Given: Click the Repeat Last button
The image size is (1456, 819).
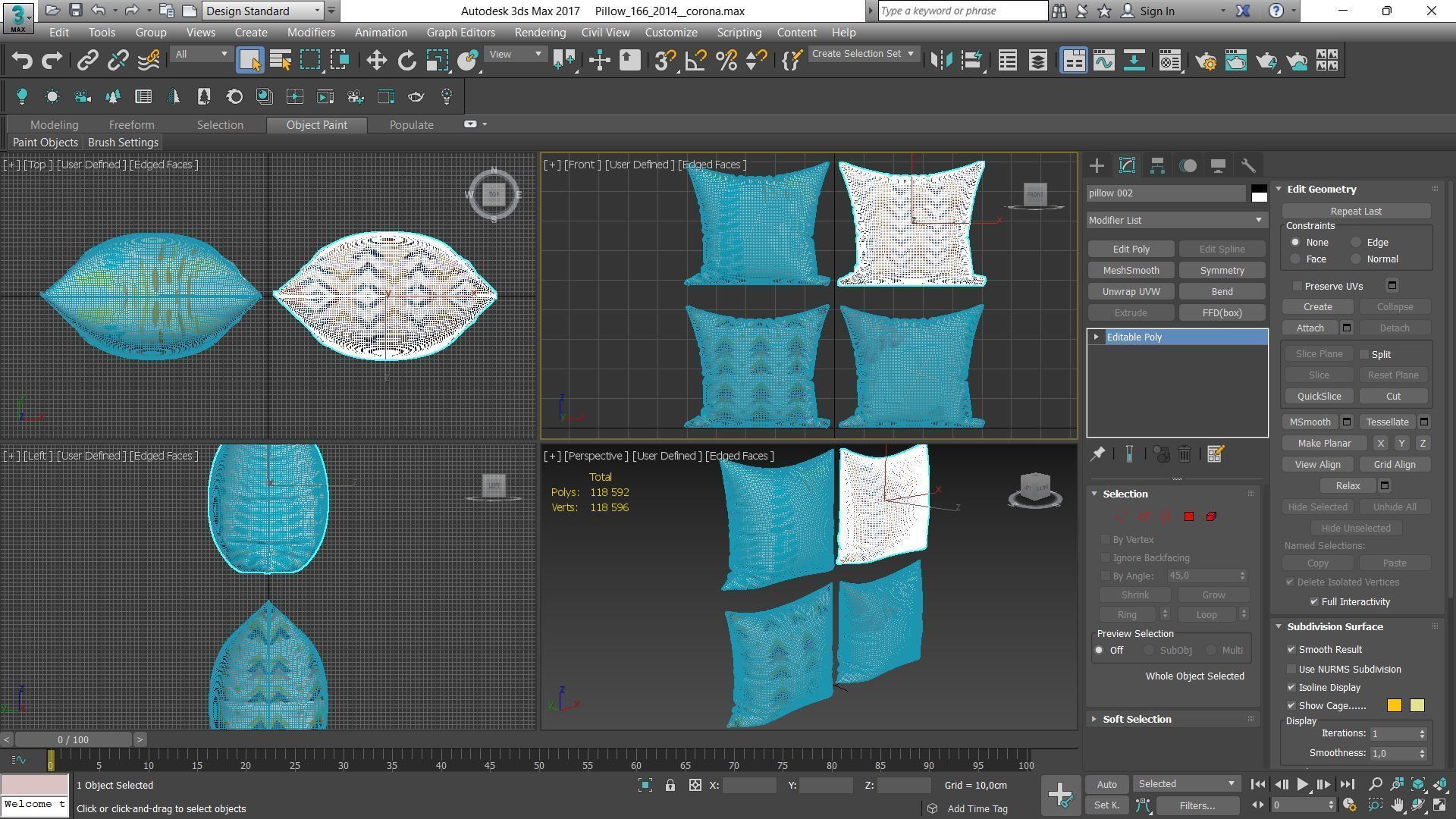Looking at the screenshot, I should tap(1356, 211).
